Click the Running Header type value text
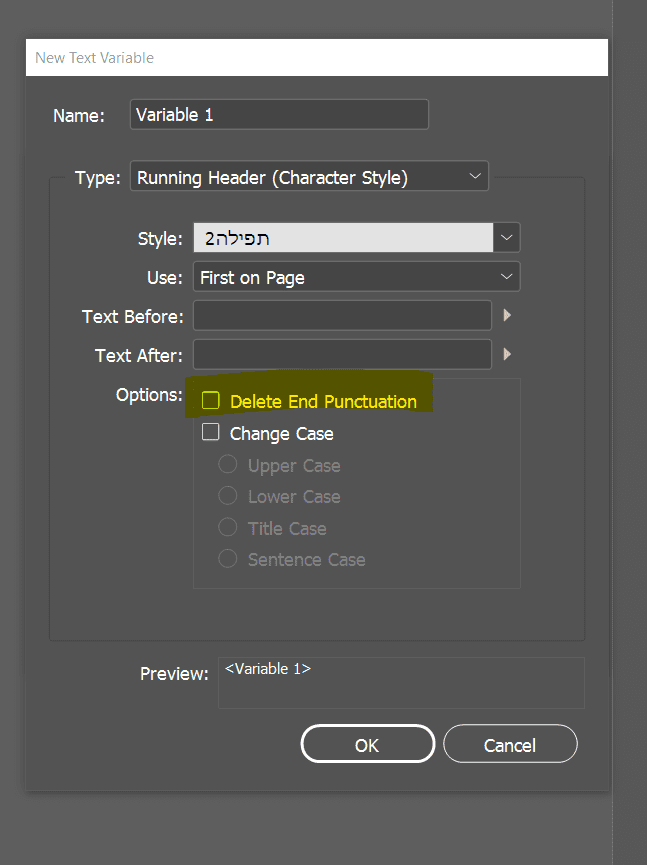Screen dimensions: 647x865 tap(272, 178)
